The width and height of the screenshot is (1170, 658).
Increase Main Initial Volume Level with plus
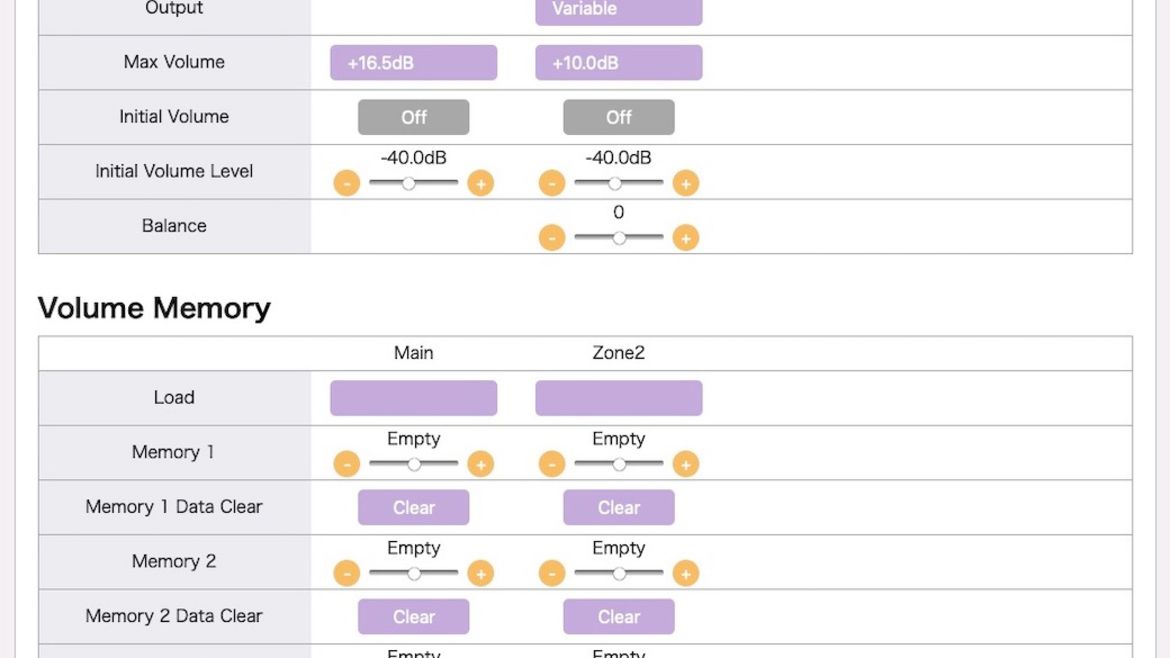pyautogui.click(x=481, y=184)
